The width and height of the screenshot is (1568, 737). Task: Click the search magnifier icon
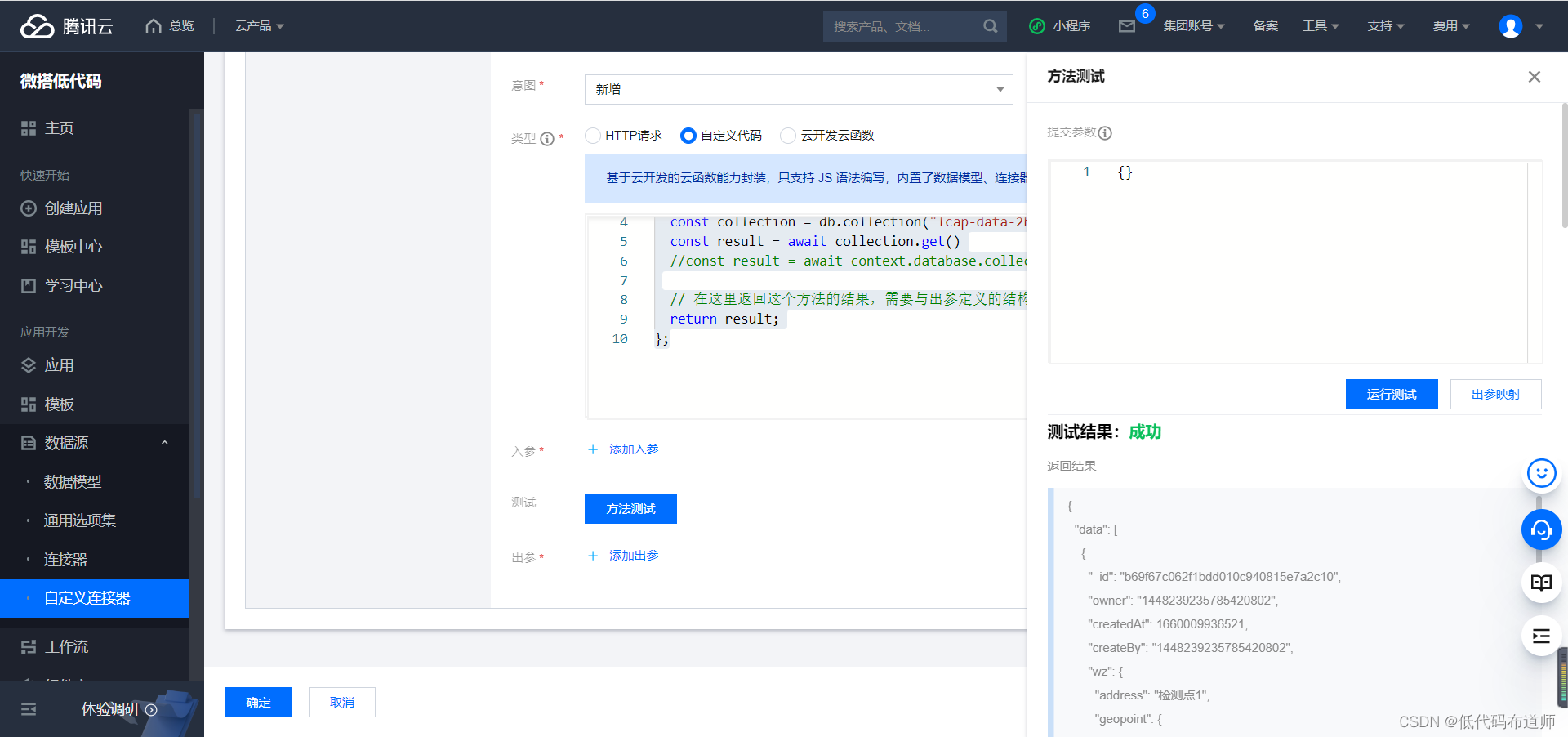pos(990,26)
